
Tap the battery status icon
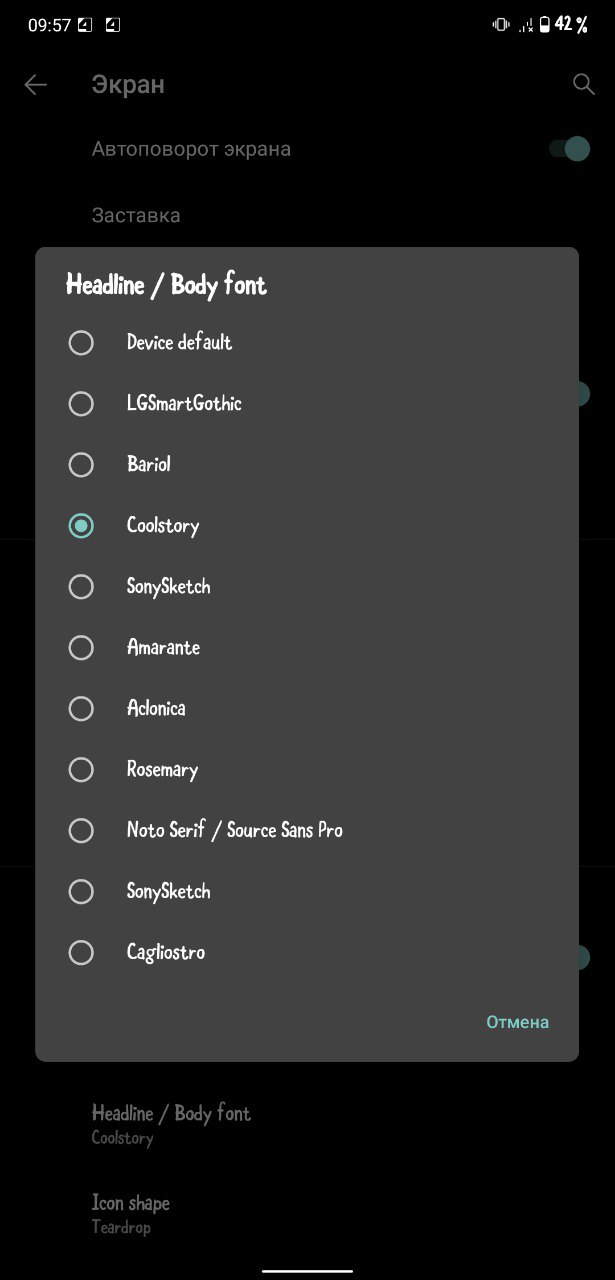point(545,24)
